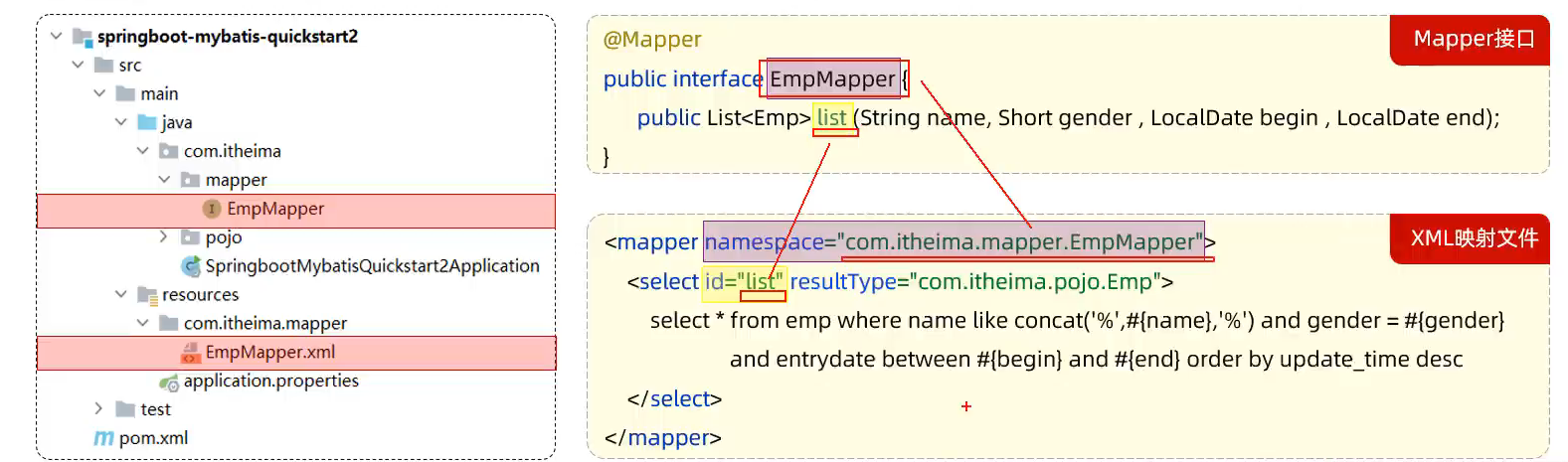The width and height of the screenshot is (1568, 462).
Task: Click the java source folder icon
Action: pyautogui.click(x=147, y=122)
